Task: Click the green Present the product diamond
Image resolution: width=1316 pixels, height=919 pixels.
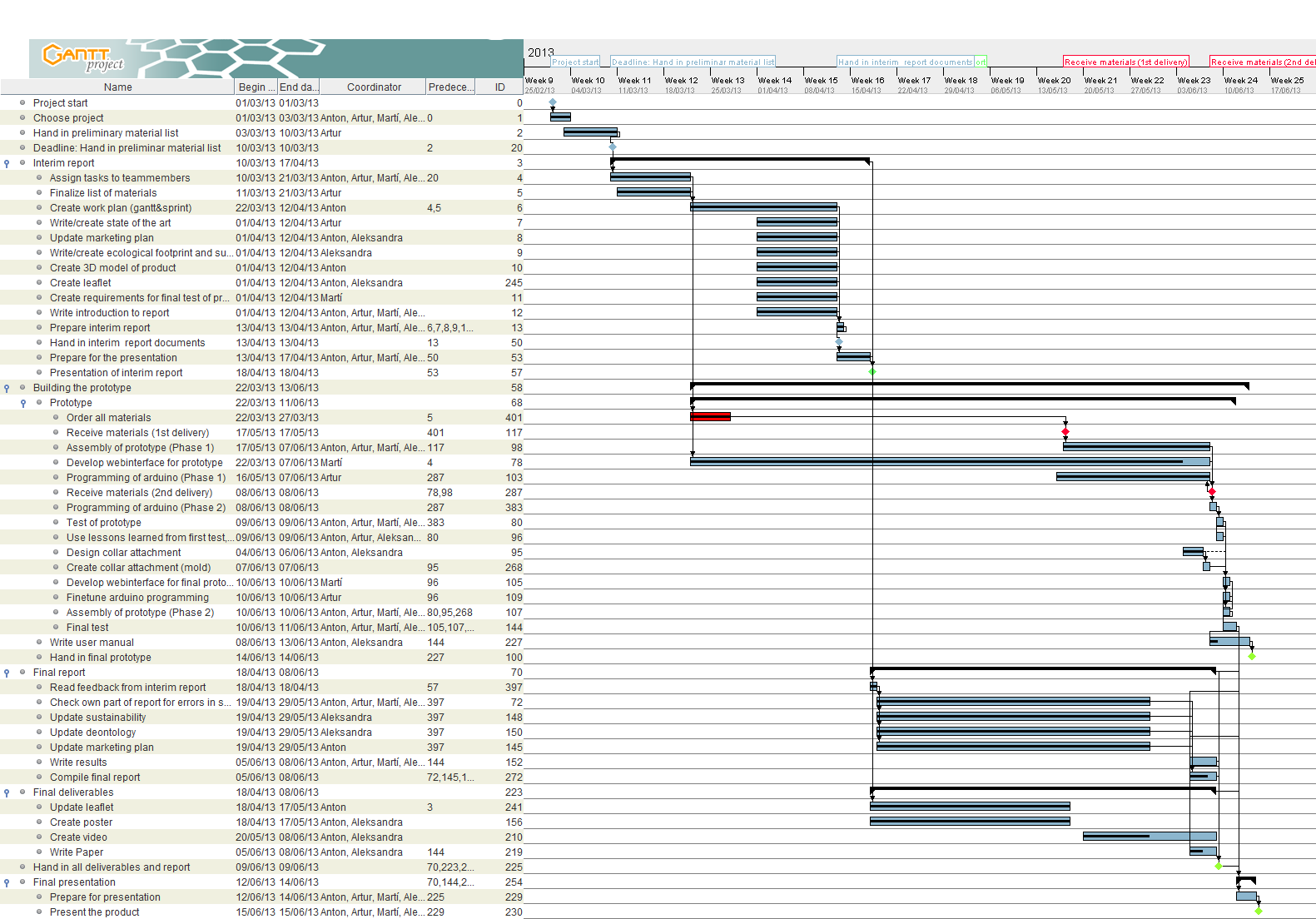Action: [1259, 912]
